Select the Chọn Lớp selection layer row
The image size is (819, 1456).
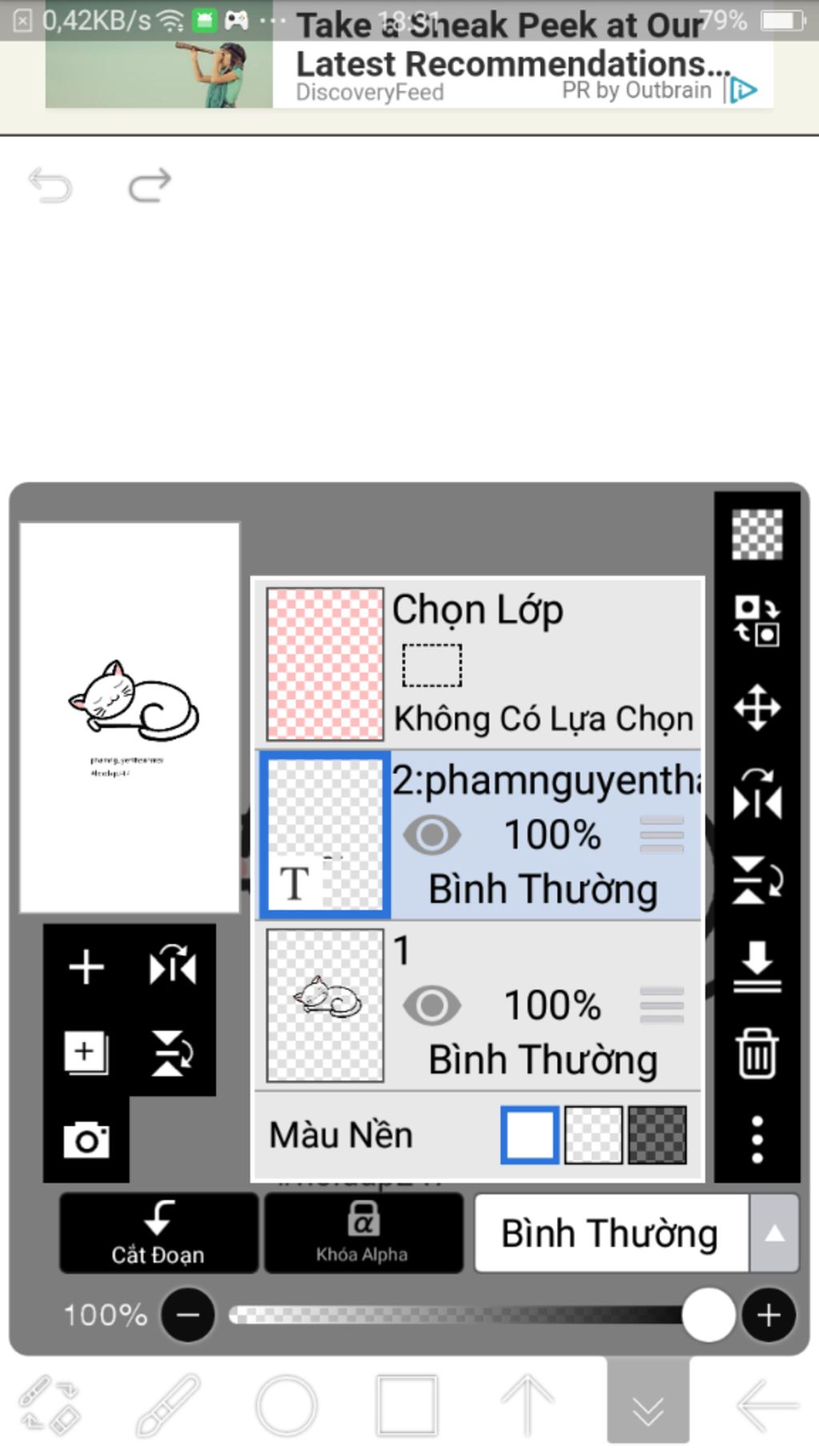pos(479,664)
